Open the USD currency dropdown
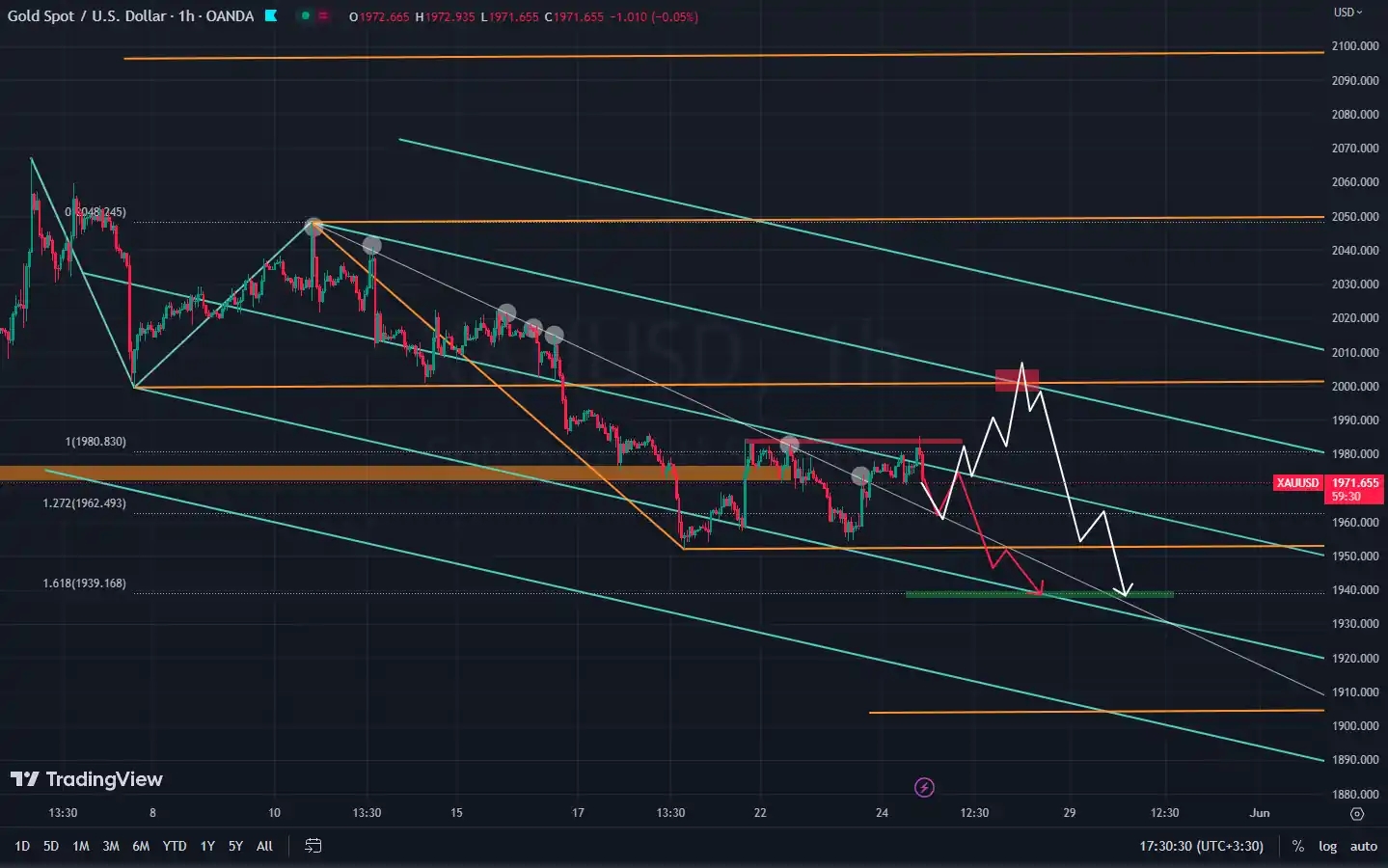The height and width of the screenshot is (868, 1388). click(1347, 13)
